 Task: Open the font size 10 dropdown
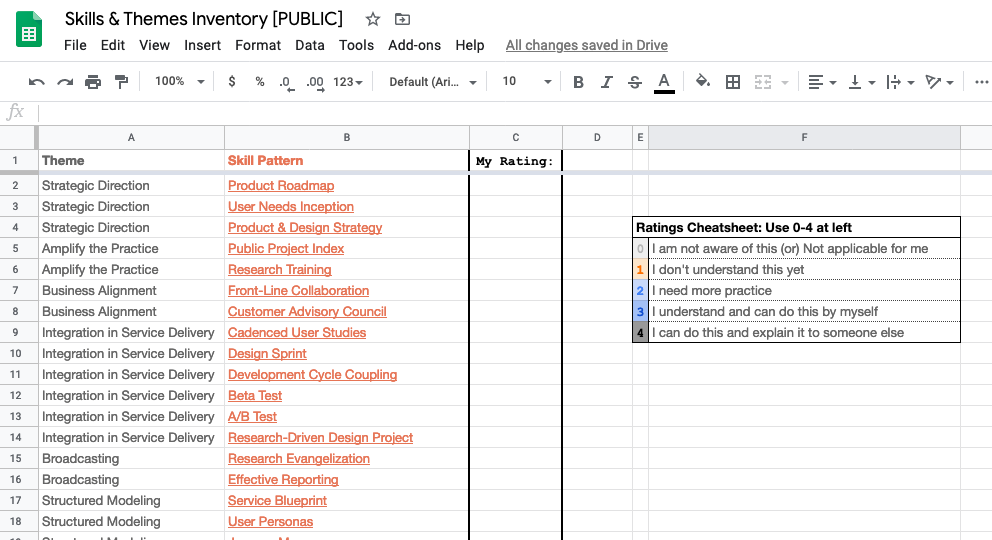point(526,82)
